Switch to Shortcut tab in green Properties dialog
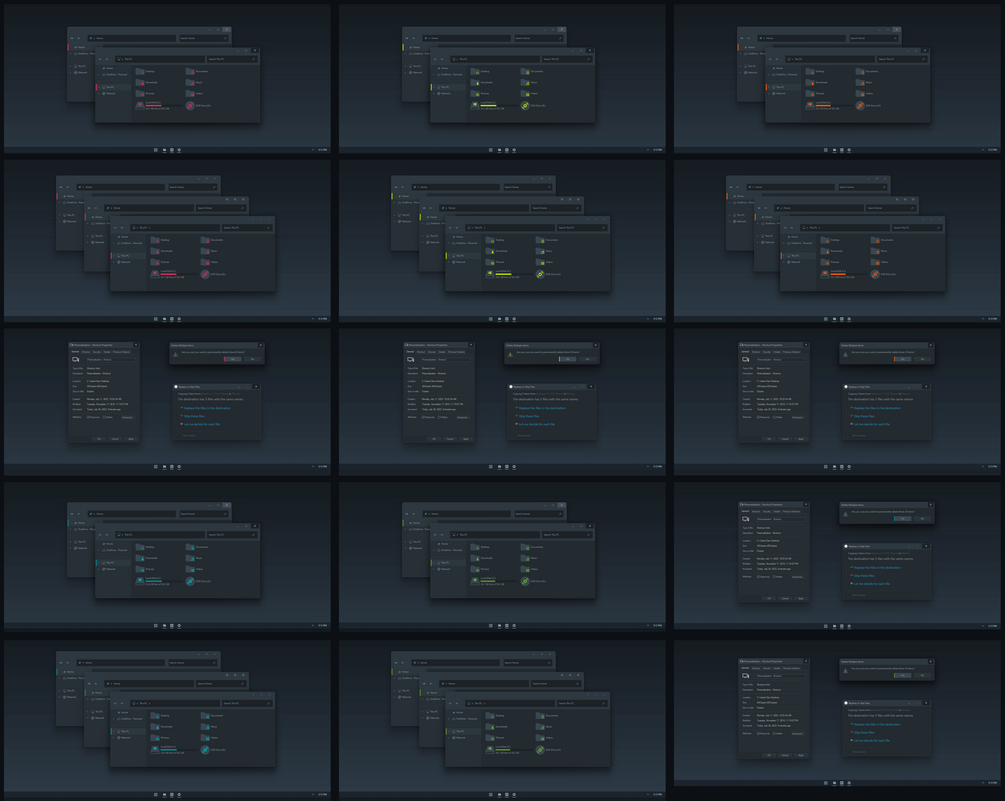 pos(756,668)
